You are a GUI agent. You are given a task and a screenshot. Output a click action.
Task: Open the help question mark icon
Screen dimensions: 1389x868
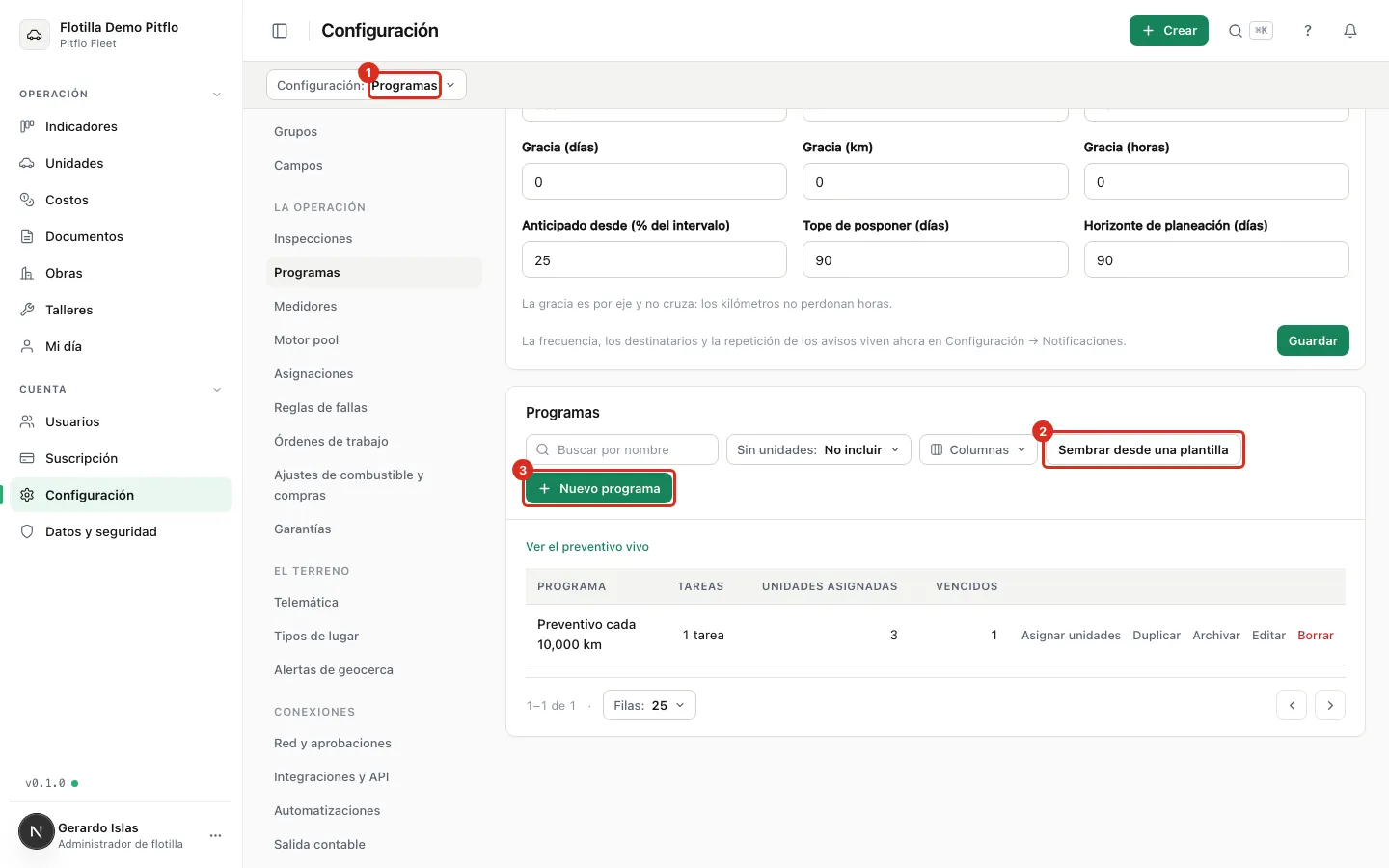(x=1308, y=31)
